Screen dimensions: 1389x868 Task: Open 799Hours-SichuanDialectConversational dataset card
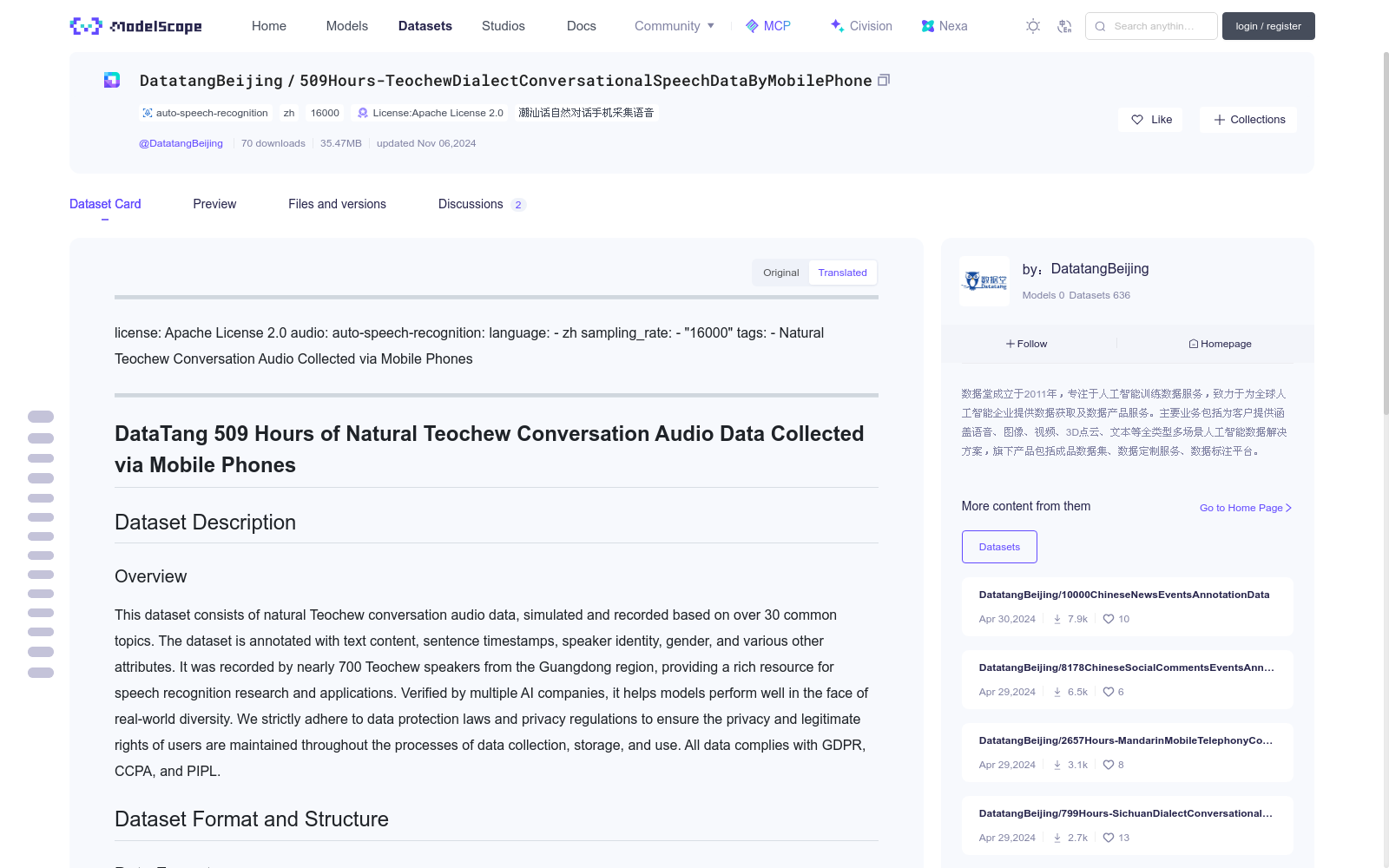[1127, 825]
